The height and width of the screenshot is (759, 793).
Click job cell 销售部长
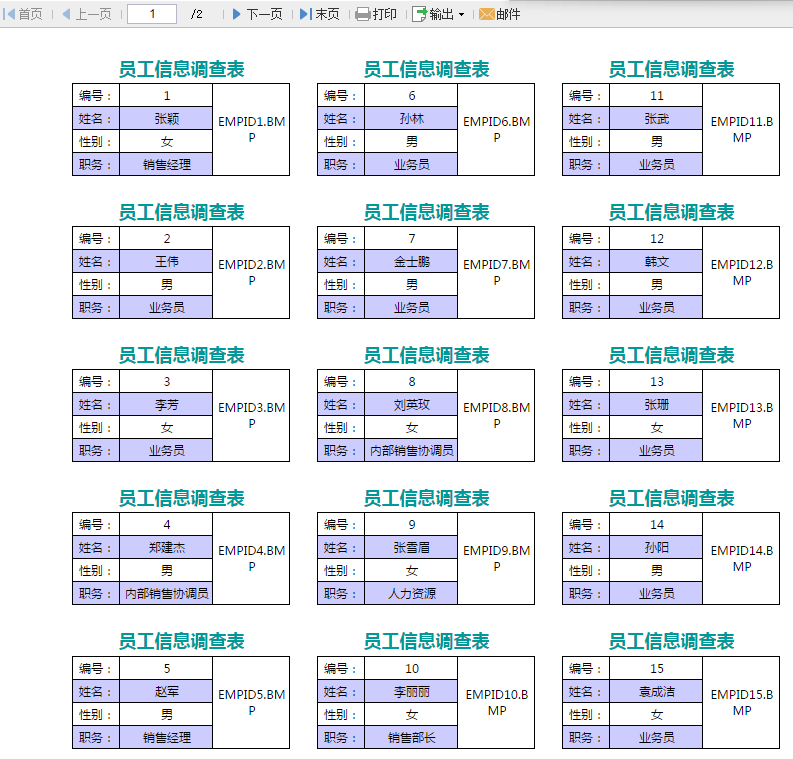coord(411,737)
